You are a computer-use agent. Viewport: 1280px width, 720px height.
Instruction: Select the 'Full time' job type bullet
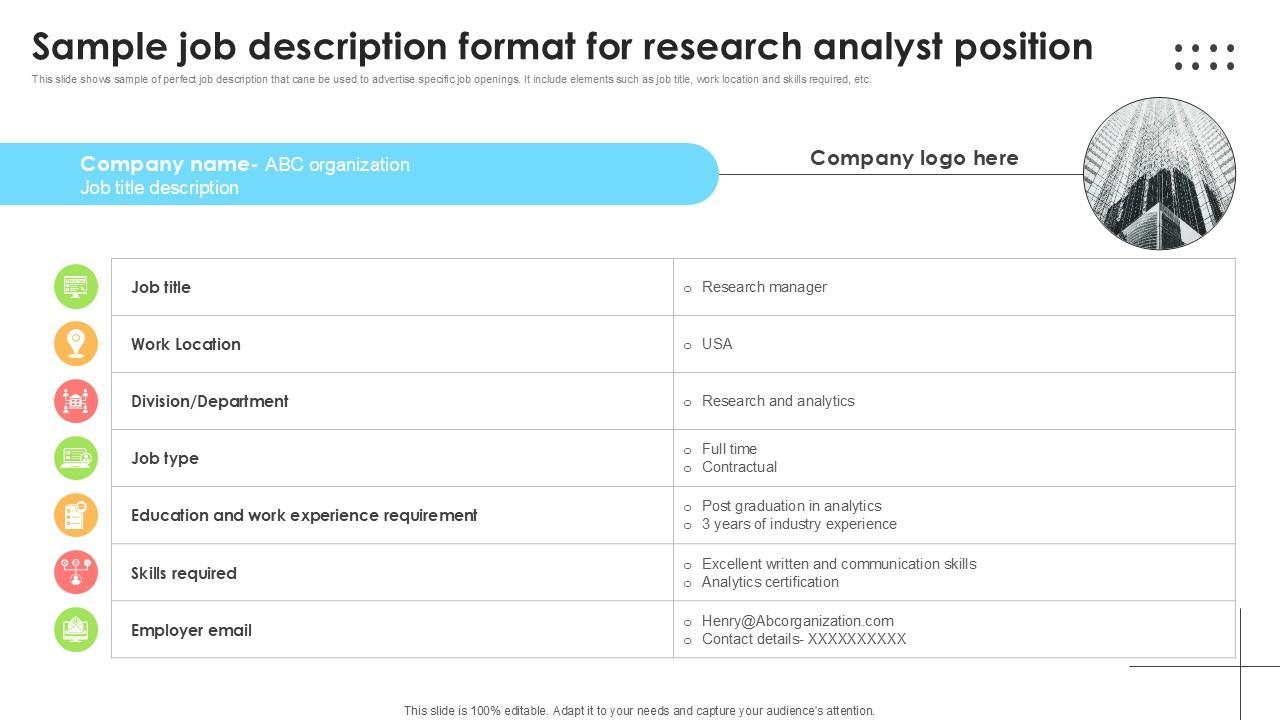tap(729, 449)
